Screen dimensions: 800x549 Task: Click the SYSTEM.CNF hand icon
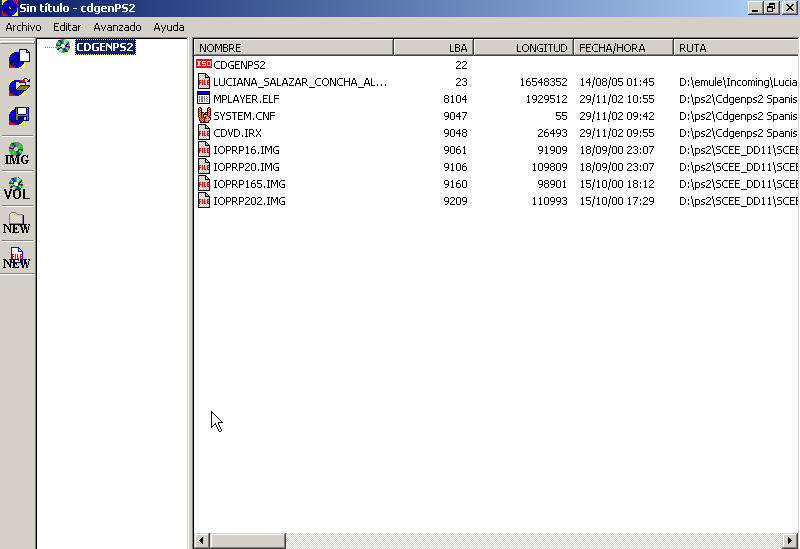pos(204,115)
